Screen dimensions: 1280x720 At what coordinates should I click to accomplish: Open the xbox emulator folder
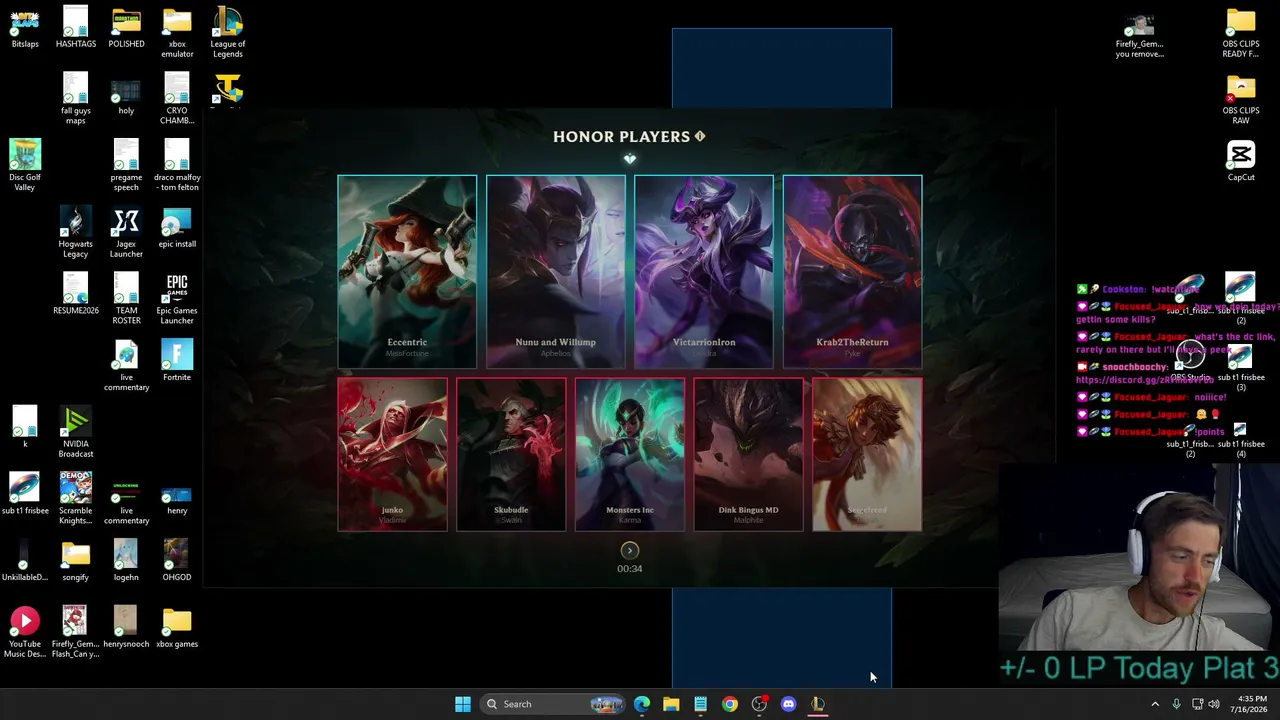tap(177, 32)
